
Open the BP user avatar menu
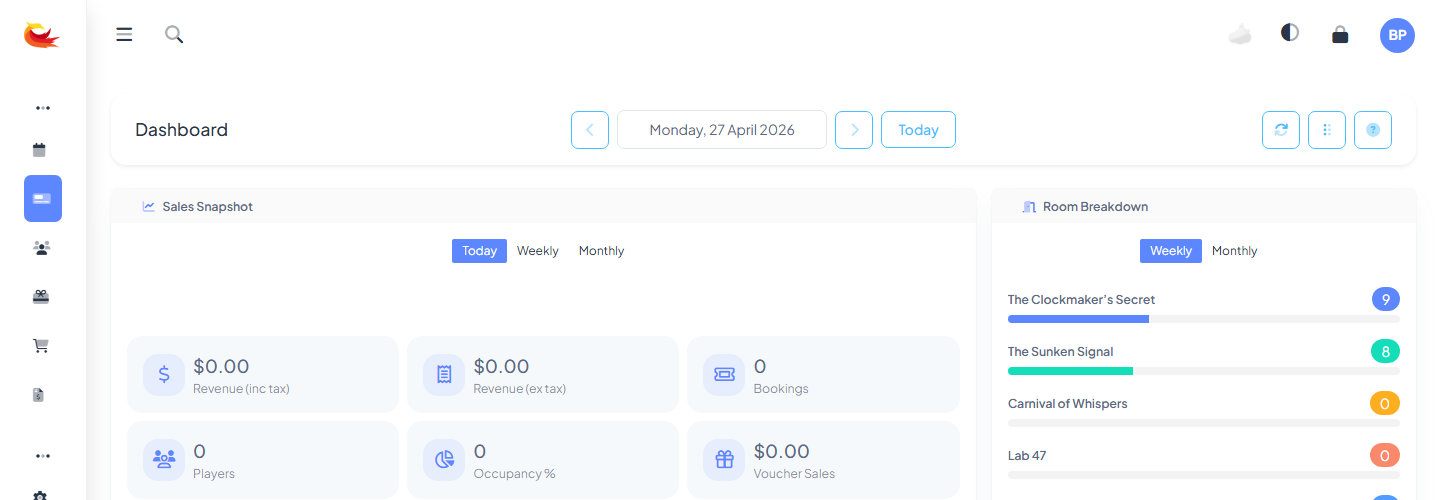click(x=1397, y=35)
